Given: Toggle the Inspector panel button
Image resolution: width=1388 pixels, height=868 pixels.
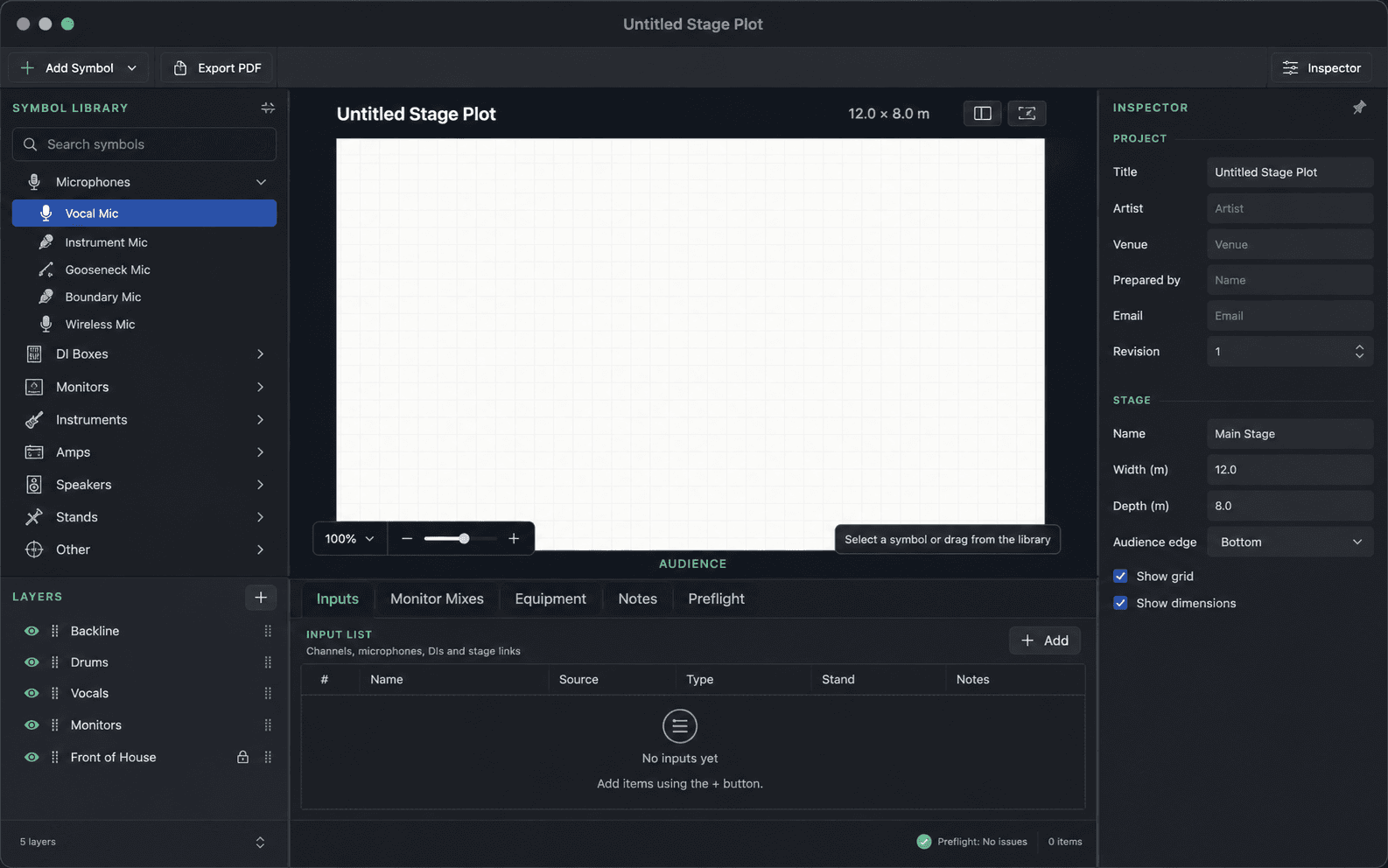Looking at the screenshot, I should pos(1321,68).
